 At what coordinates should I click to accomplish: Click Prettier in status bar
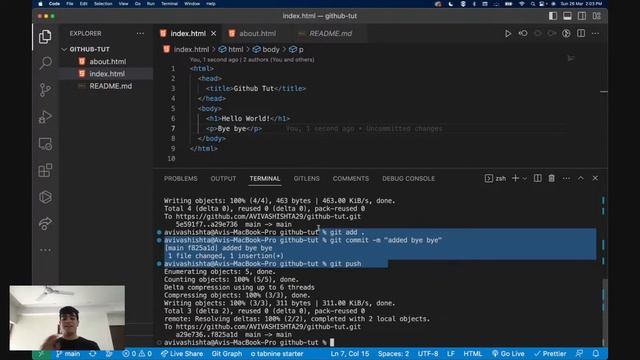(x=550, y=353)
